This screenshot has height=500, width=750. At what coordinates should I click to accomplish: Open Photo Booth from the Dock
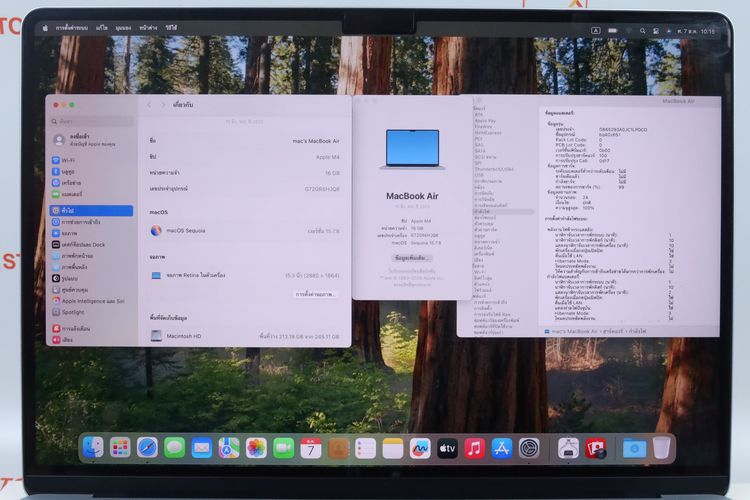point(596,448)
